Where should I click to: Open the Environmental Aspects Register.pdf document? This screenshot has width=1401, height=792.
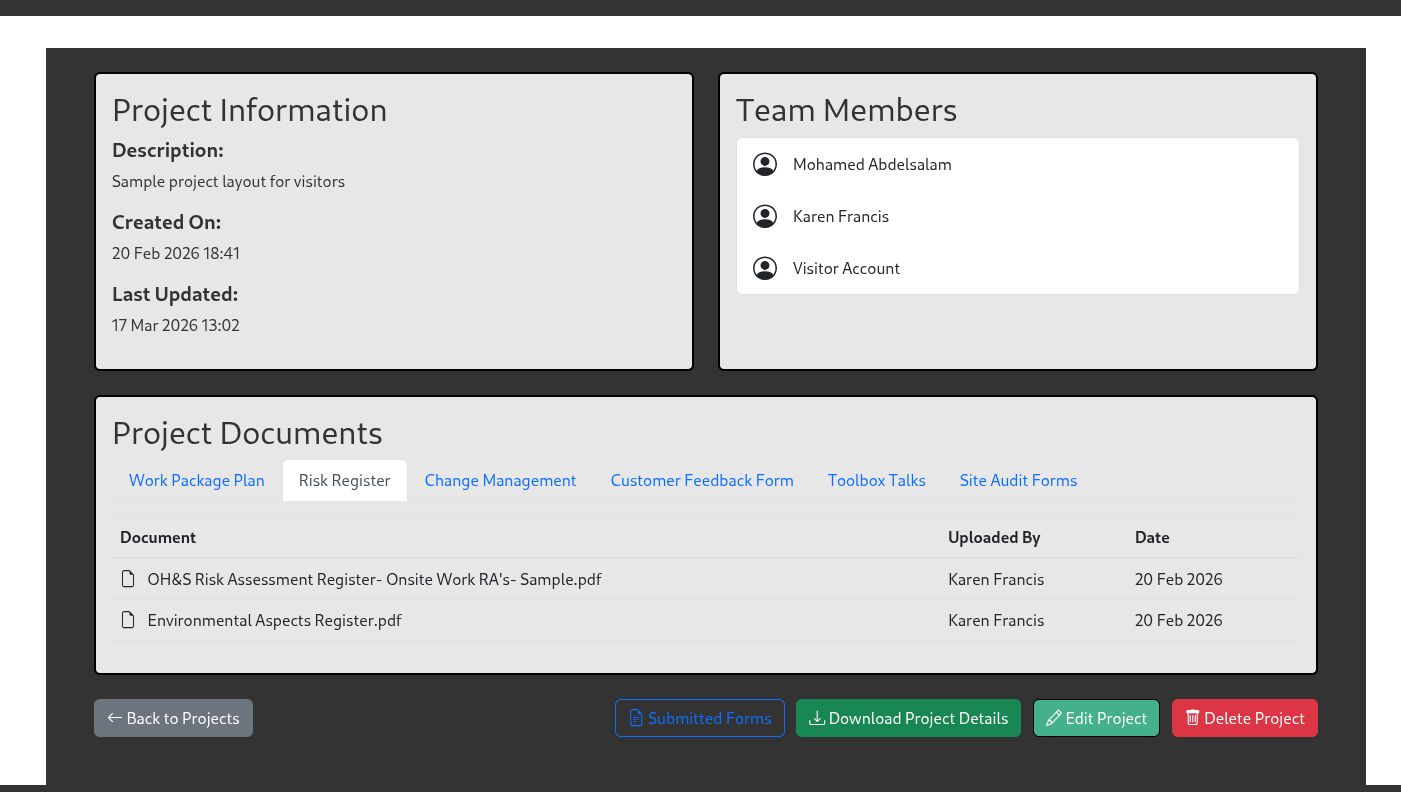274,620
